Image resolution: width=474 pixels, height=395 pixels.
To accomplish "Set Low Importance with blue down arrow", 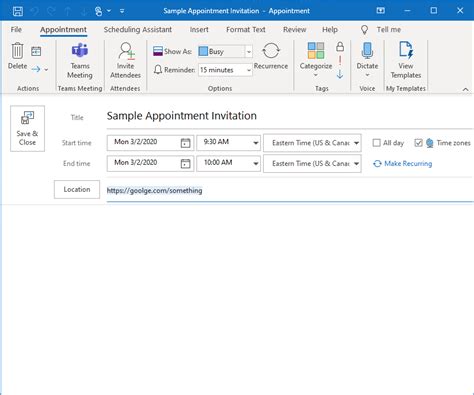I will pos(340,74).
